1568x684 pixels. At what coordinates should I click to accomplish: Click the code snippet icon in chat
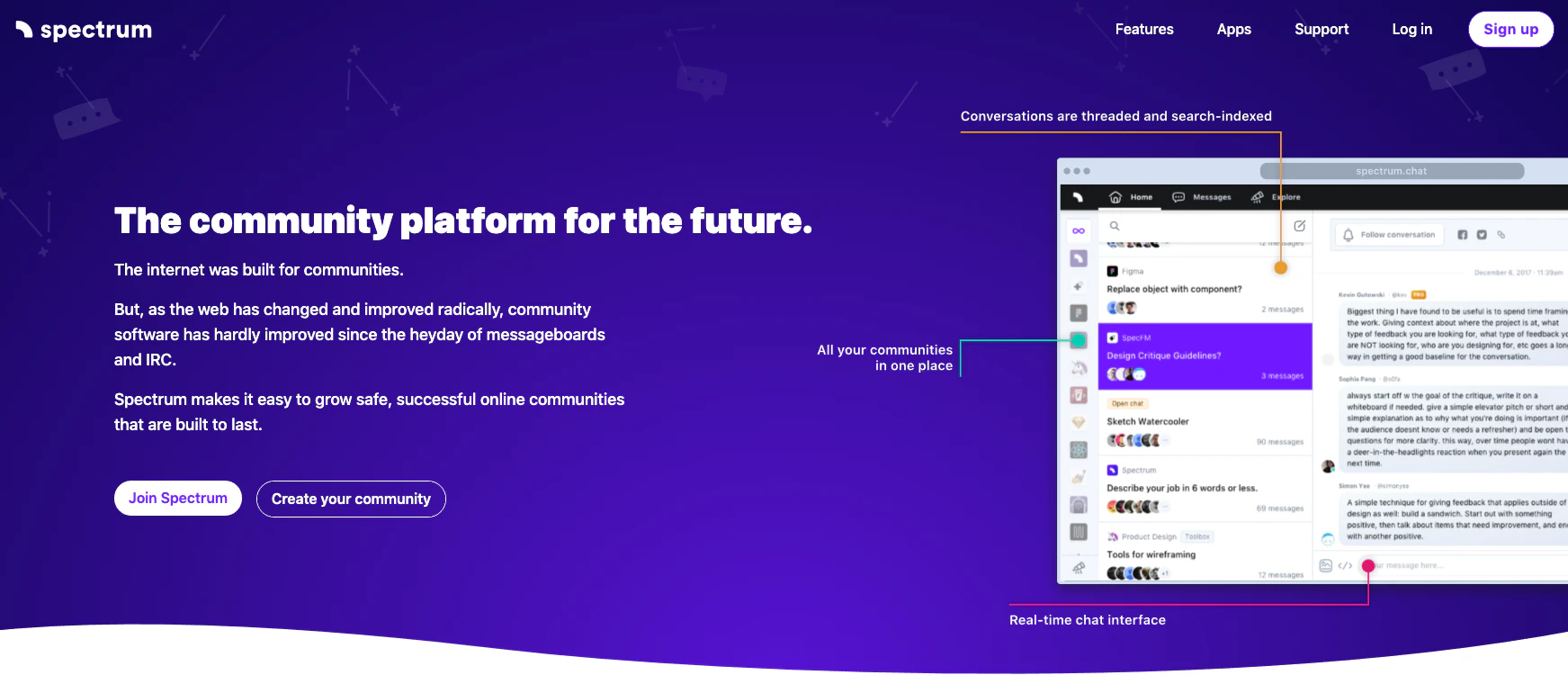click(x=1345, y=565)
